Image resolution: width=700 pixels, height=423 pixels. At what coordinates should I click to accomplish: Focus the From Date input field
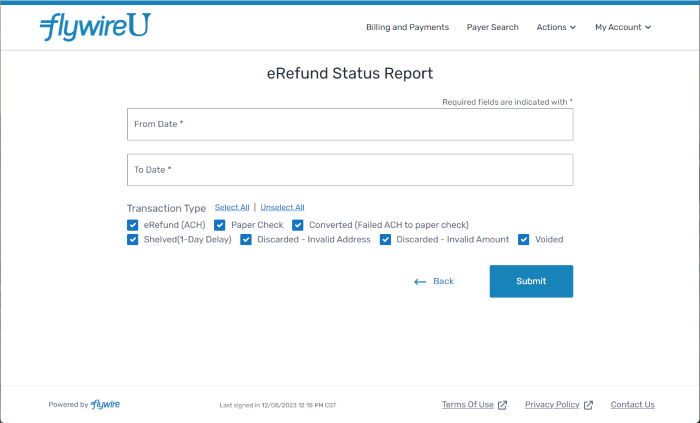click(350, 125)
